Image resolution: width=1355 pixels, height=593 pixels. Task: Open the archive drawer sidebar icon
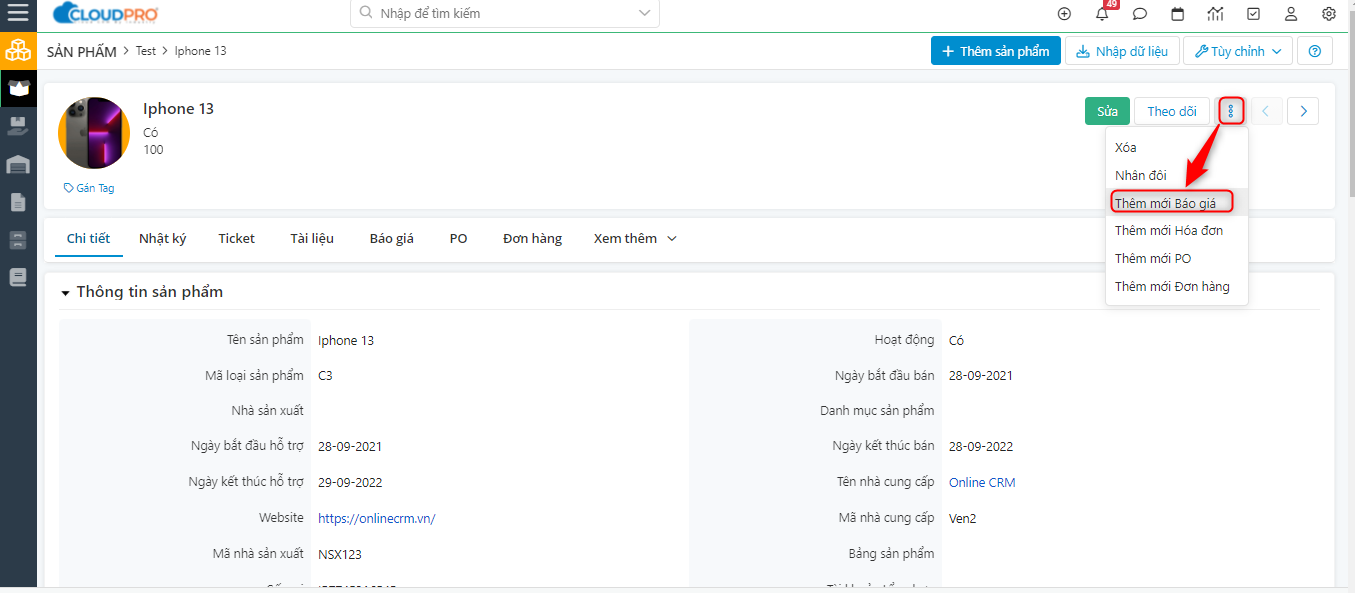[x=18, y=240]
